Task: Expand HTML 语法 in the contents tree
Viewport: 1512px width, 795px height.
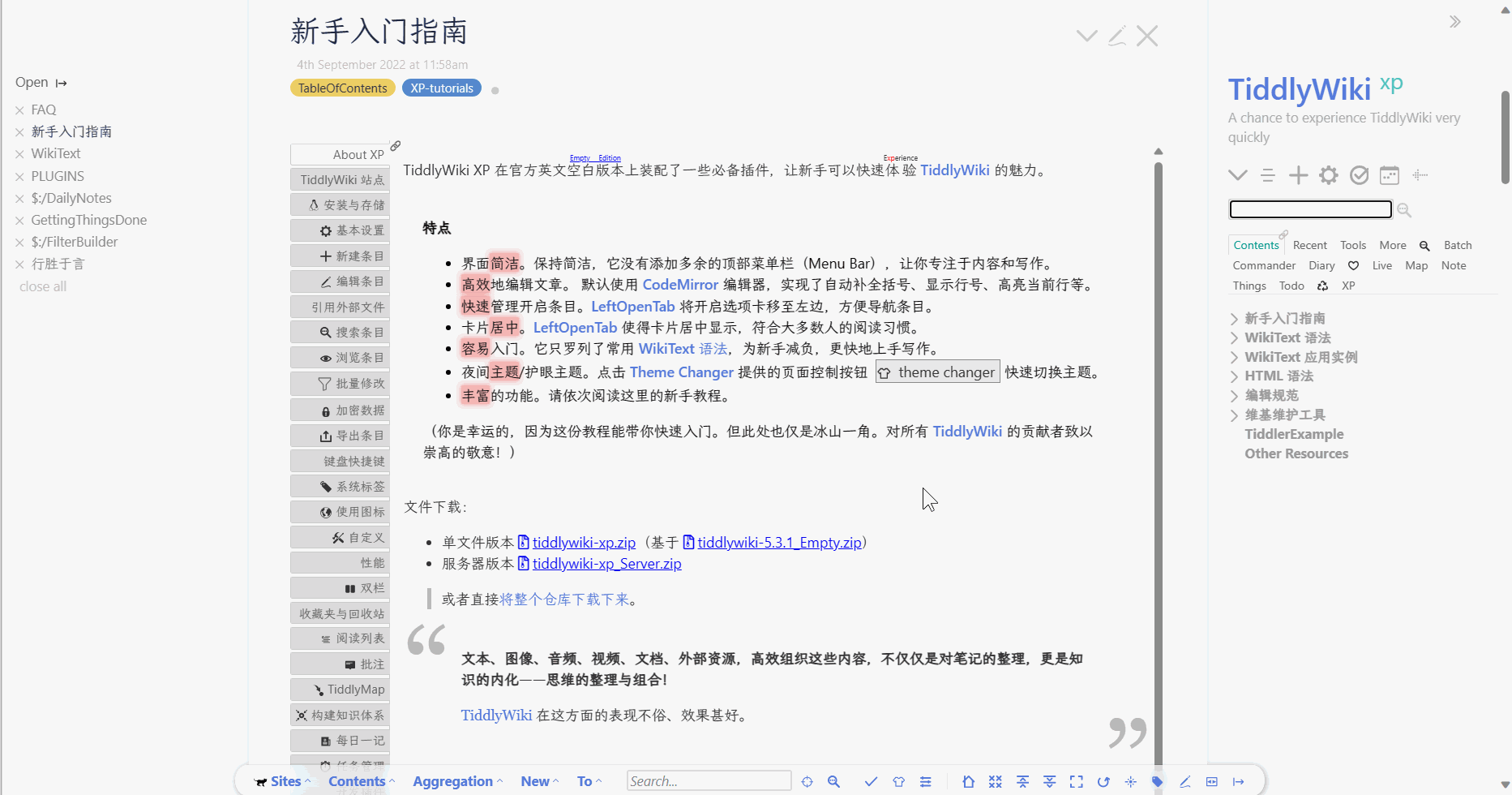Action: 1234,376
